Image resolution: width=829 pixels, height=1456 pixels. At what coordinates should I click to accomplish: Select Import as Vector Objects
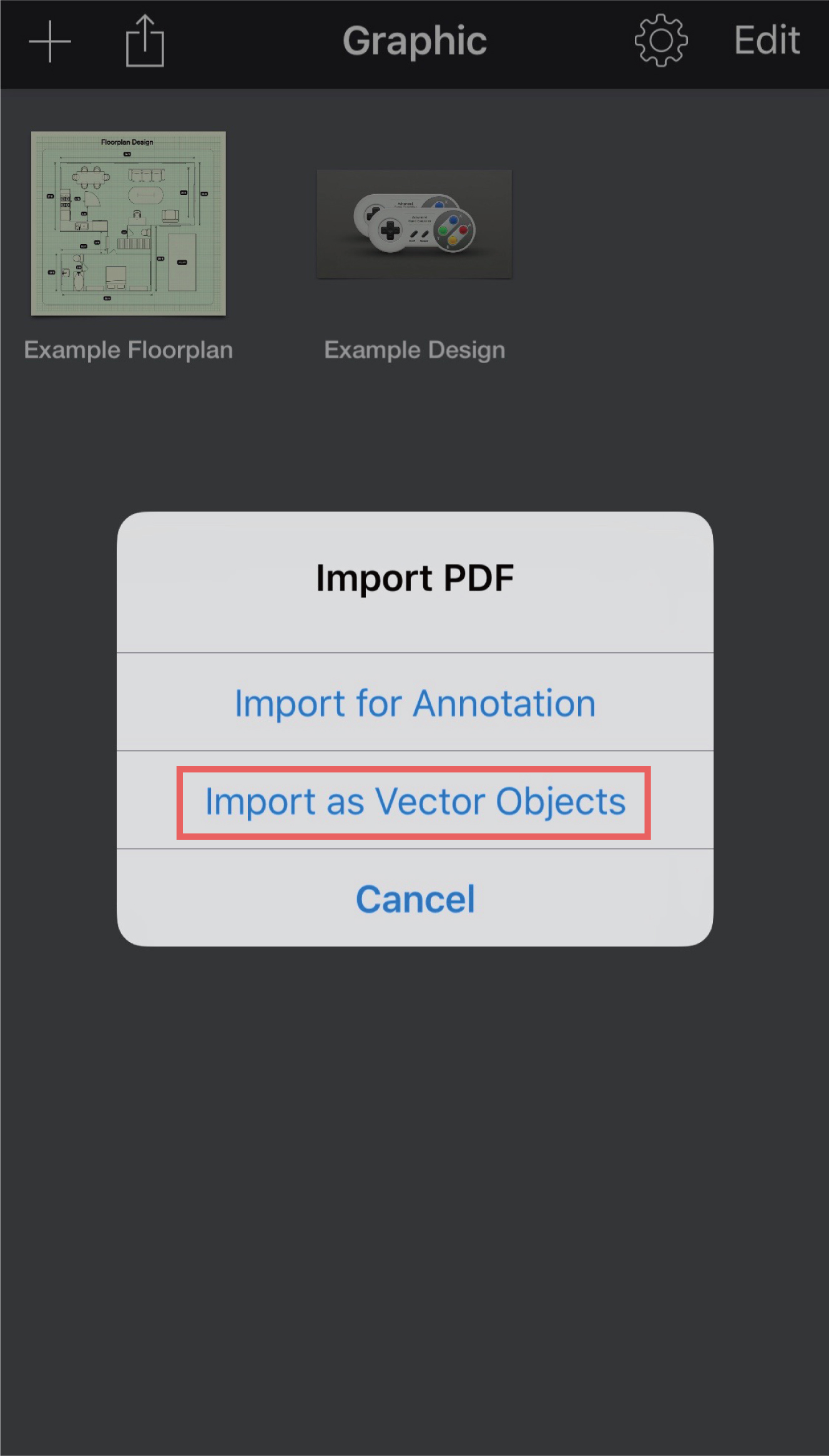pos(414,802)
